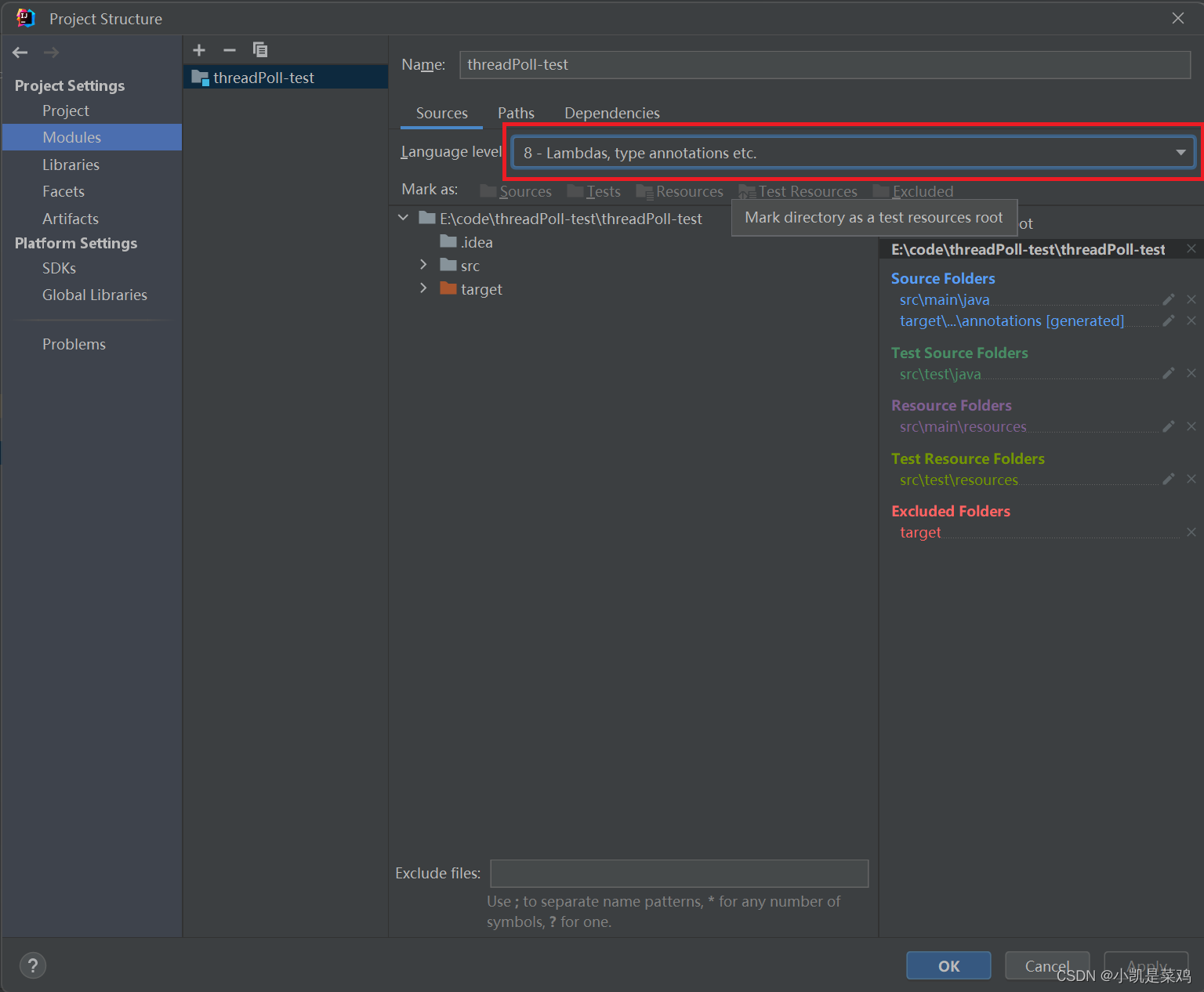
Task: Click src\main\java source folder entry
Action: click(945, 299)
